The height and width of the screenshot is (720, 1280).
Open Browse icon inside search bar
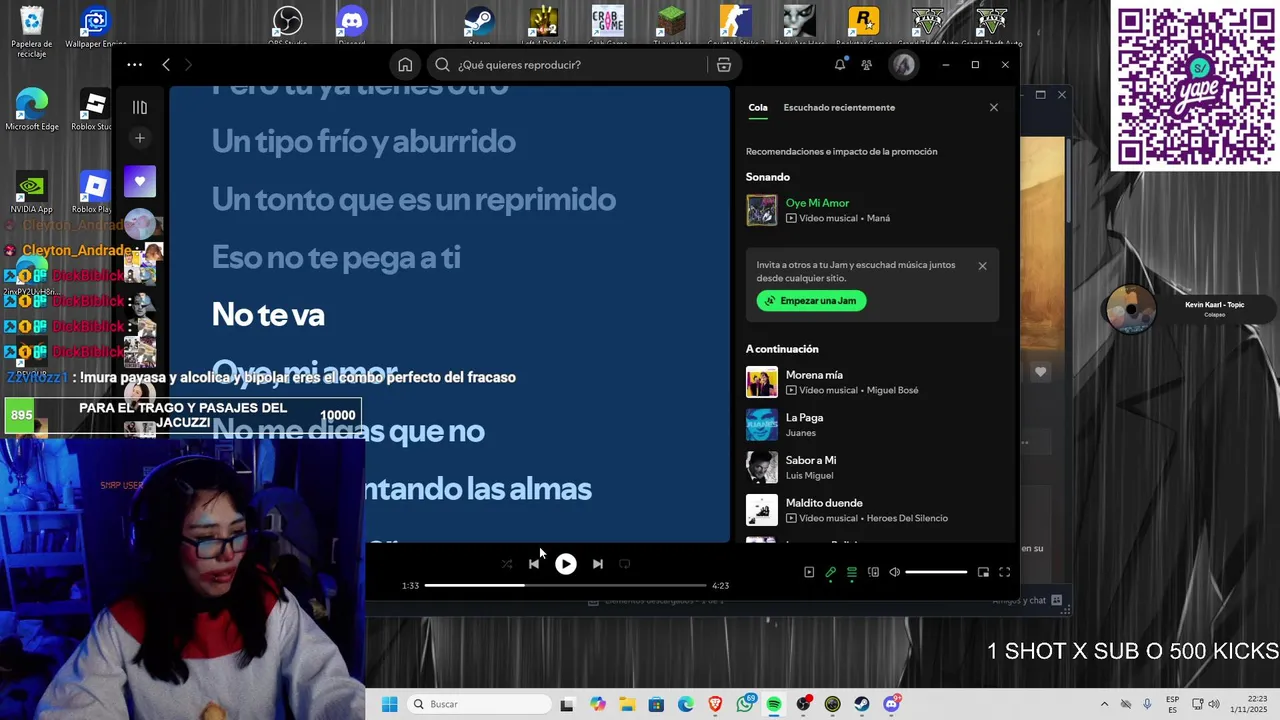point(724,65)
